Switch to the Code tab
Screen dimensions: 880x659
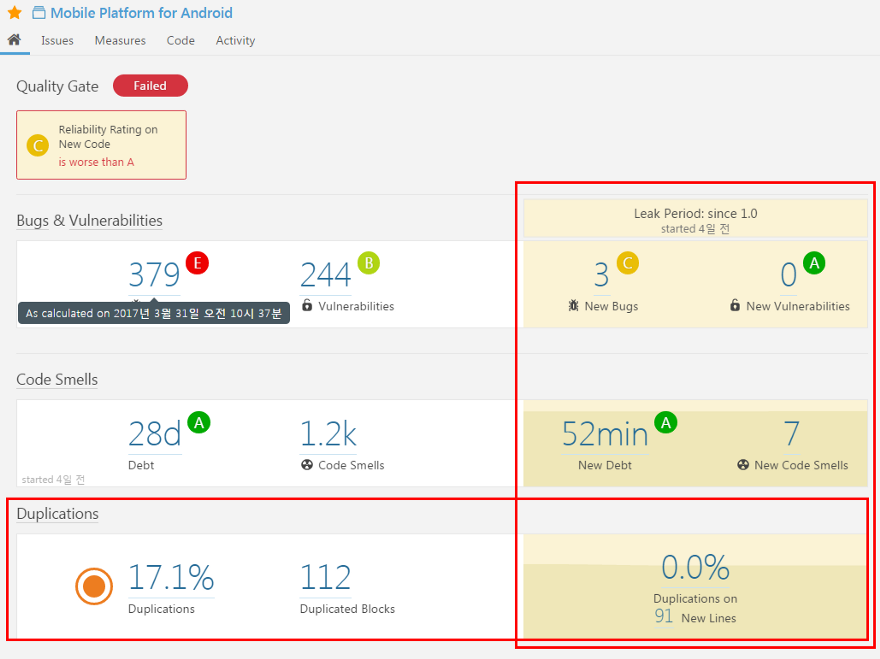[181, 40]
